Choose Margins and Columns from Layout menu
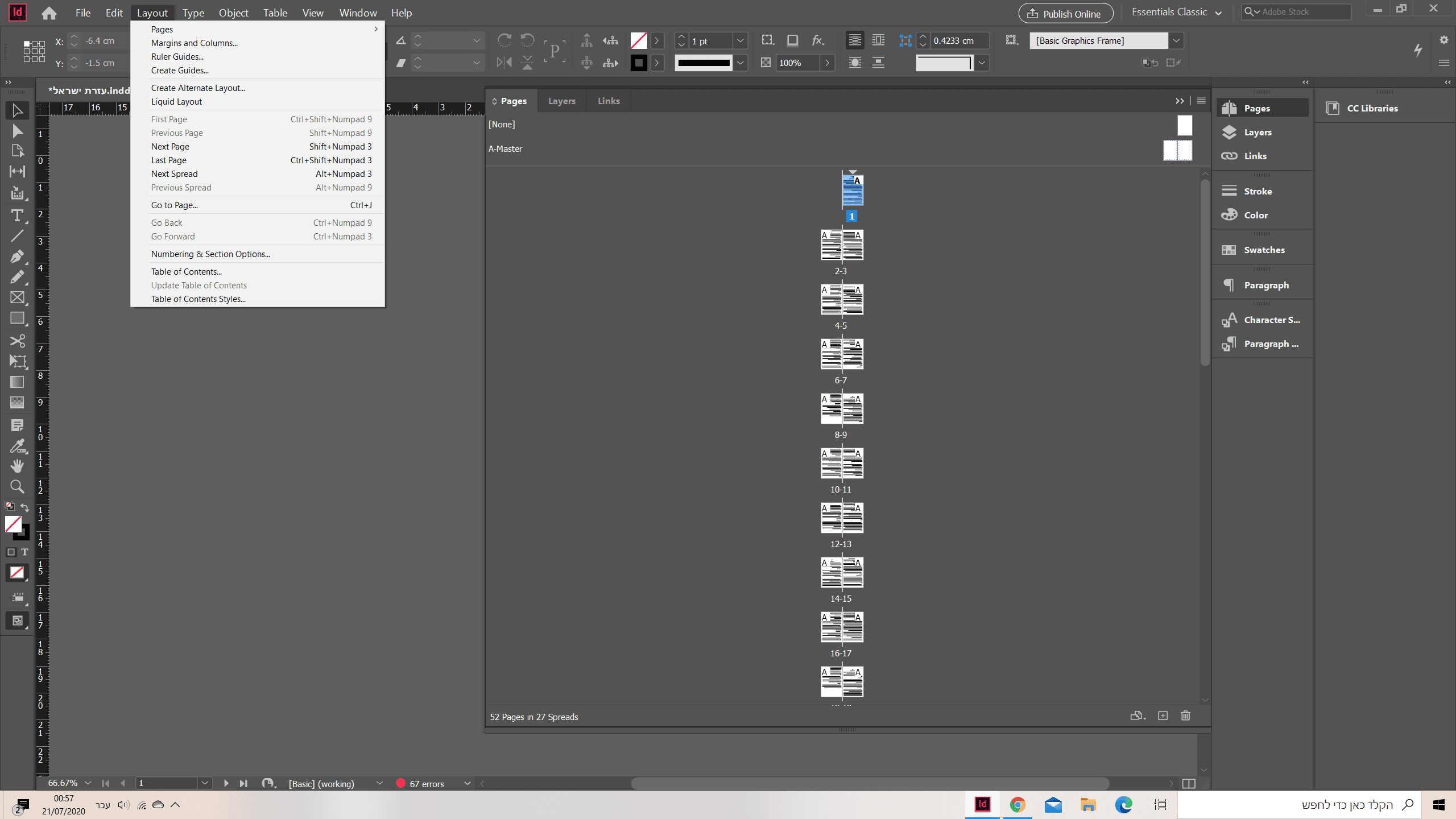The height and width of the screenshot is (819, 1456). pos(194,43)
